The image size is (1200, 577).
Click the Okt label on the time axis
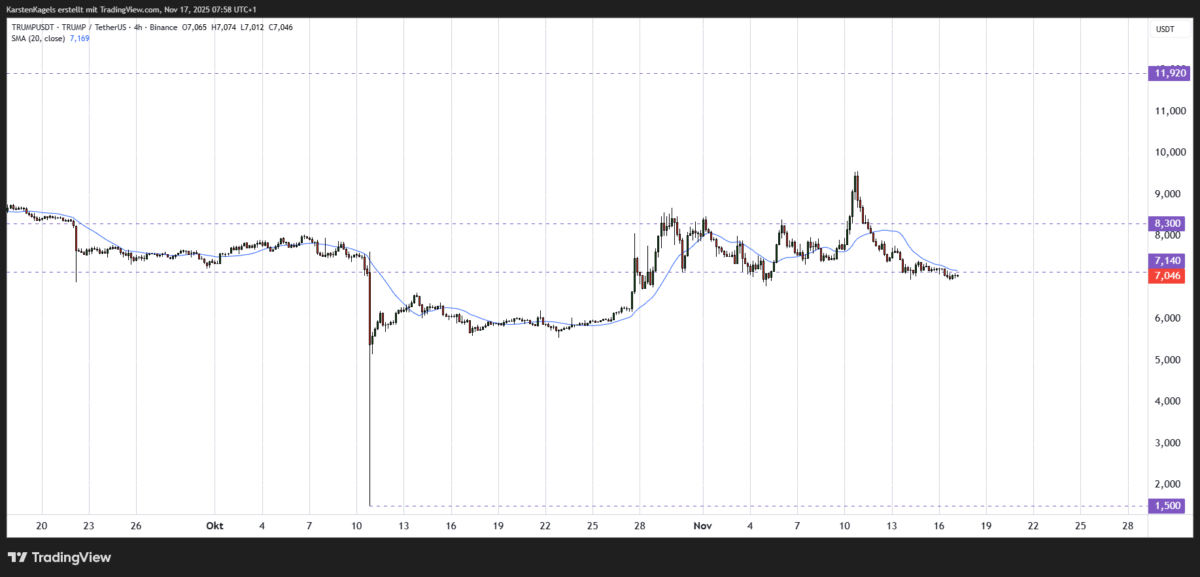214,525
